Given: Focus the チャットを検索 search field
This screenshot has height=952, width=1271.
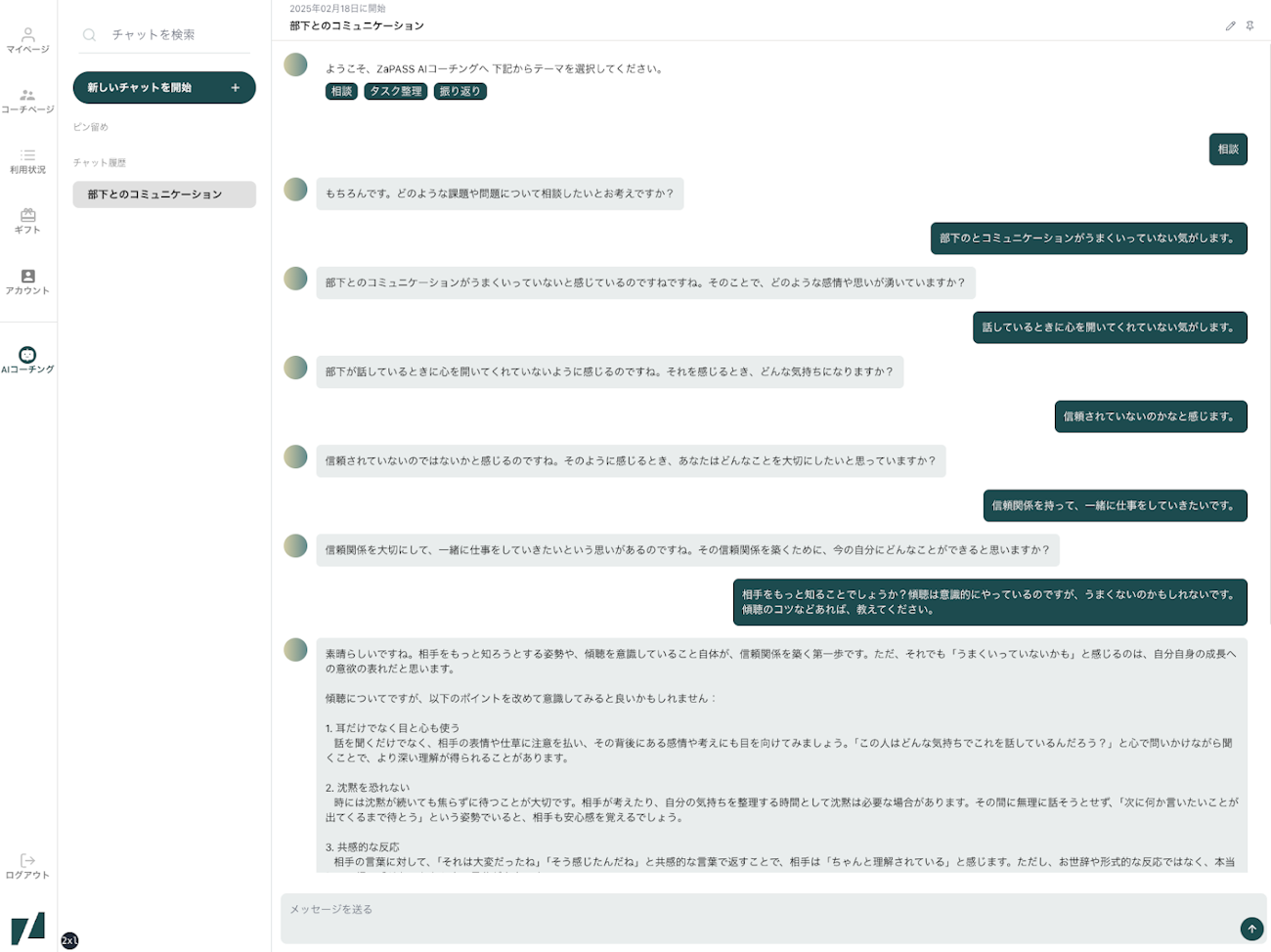Looking at the screenshot, I should click(164, 35).
